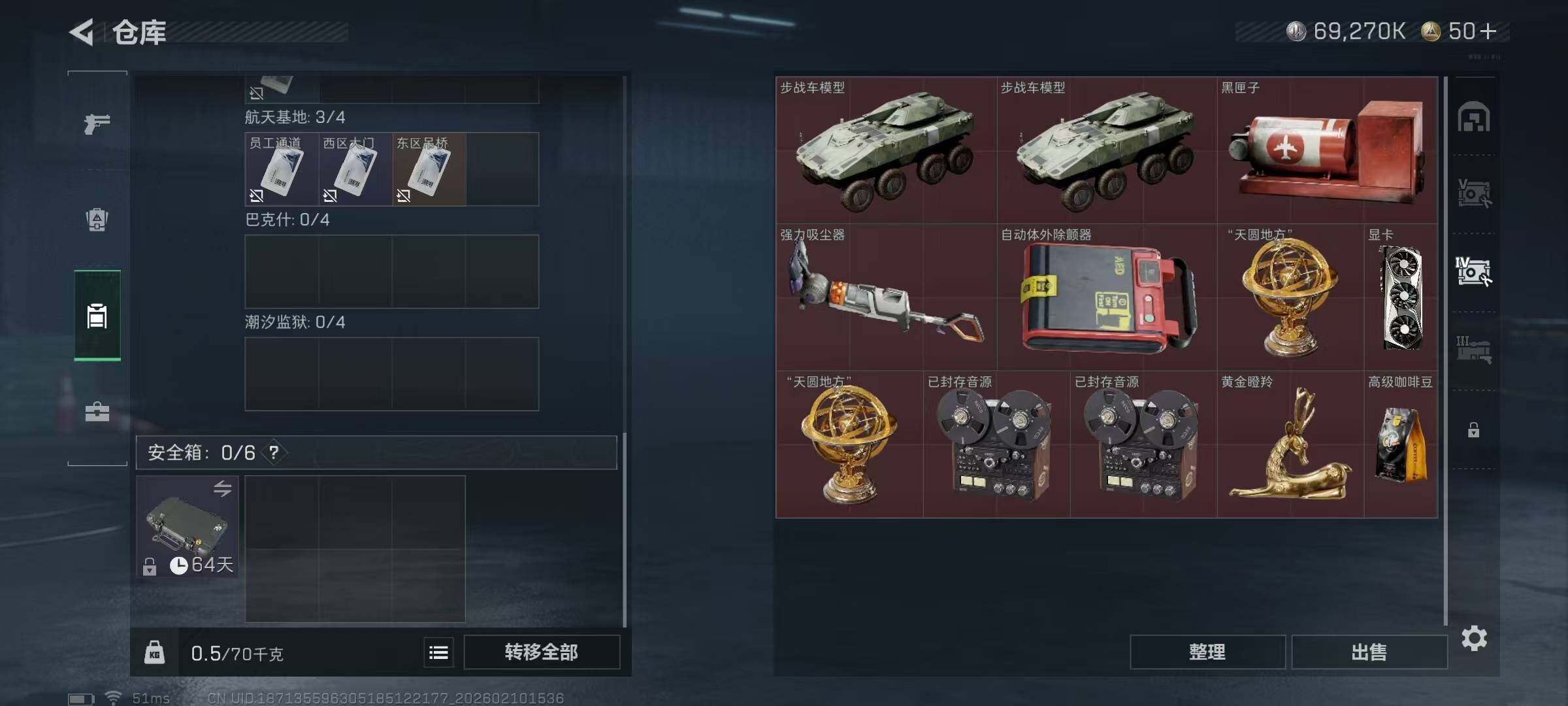Toggle the item list view button
The height and width of the screenshot is (706, 1568).
[438, 652]
